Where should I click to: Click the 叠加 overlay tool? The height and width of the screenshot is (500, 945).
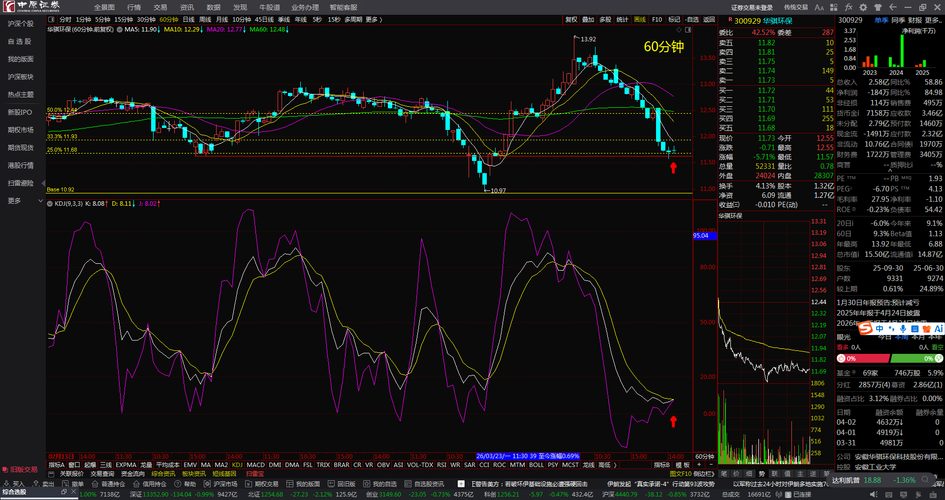pos(588,19)
